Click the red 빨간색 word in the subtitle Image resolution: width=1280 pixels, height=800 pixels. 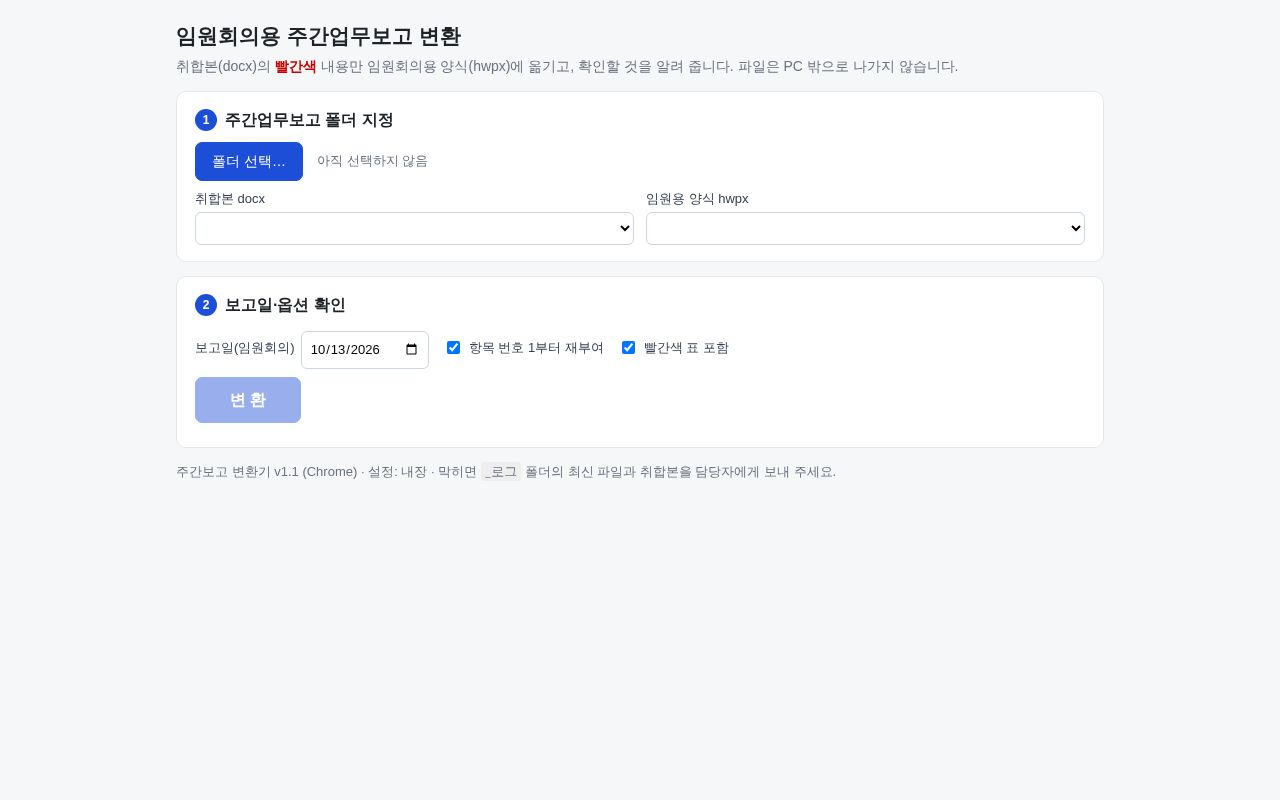point(296,67)
